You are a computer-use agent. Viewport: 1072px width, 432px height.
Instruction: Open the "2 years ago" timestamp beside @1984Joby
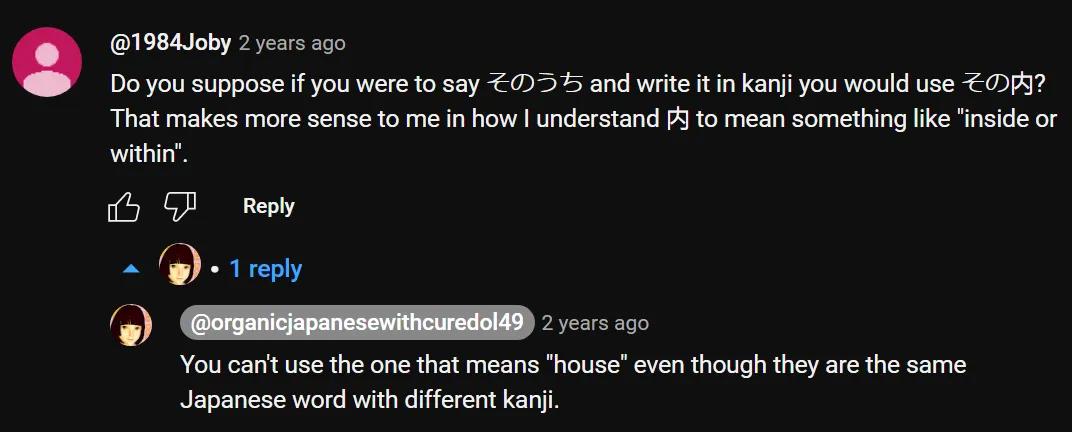click(292, 43)
